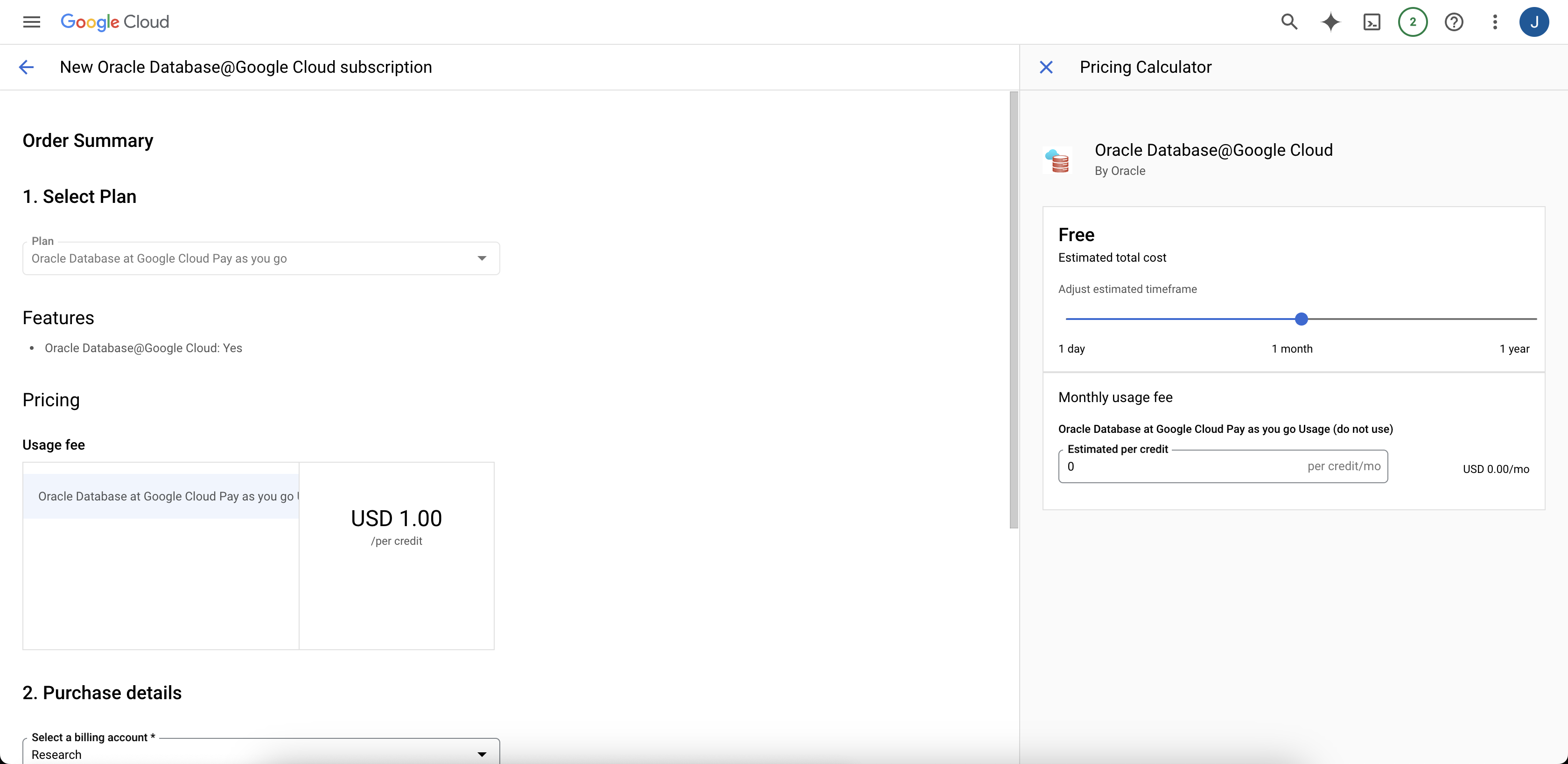Open the navigation menu hamburger icon
Image resolution: width=1568 pixels, height=764 pixels.
tap(31, 22)
